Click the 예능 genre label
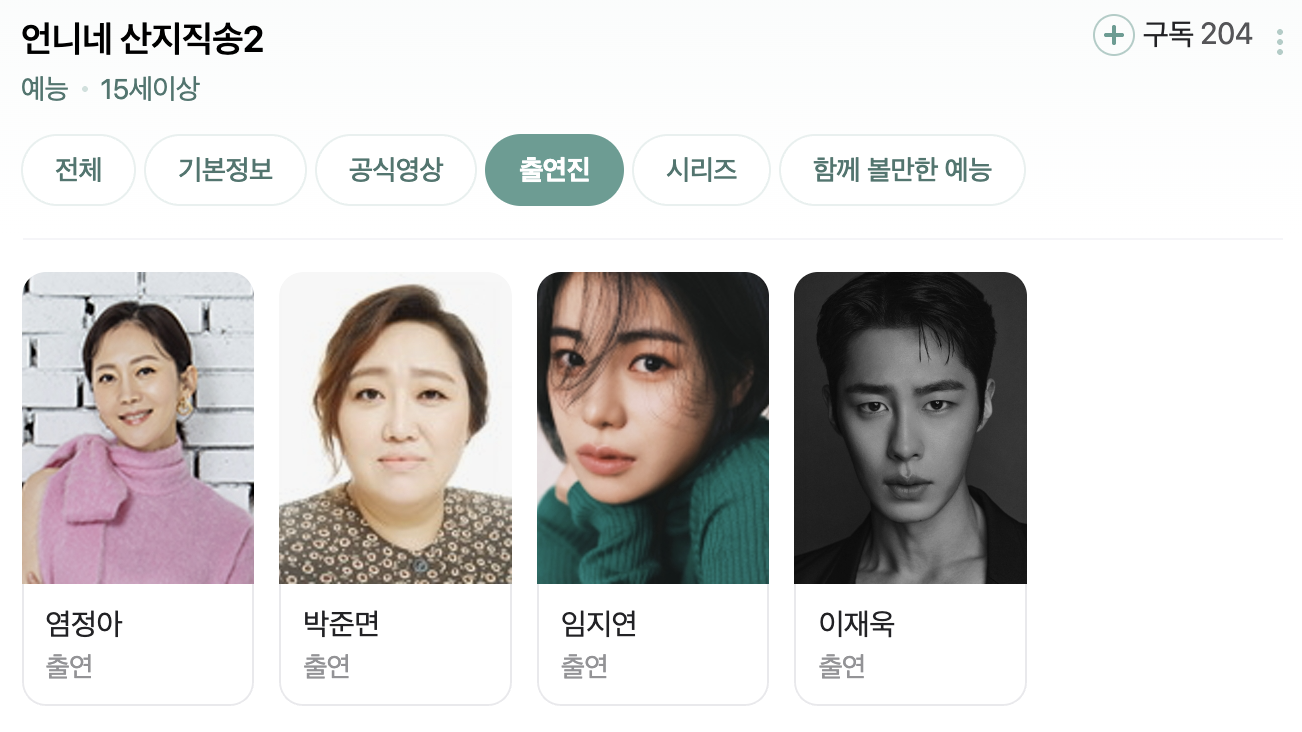 pyautogui.click(x=44, y=89)
